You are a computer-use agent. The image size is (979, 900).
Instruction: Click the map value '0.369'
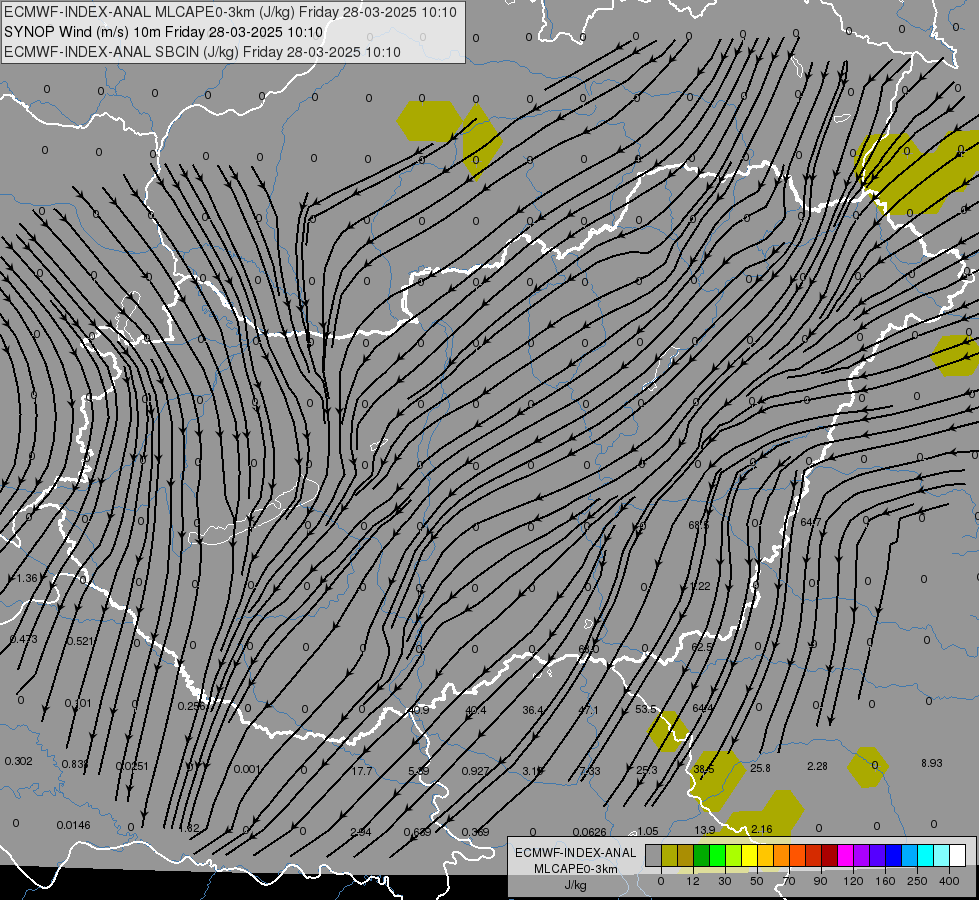[475, 832]
